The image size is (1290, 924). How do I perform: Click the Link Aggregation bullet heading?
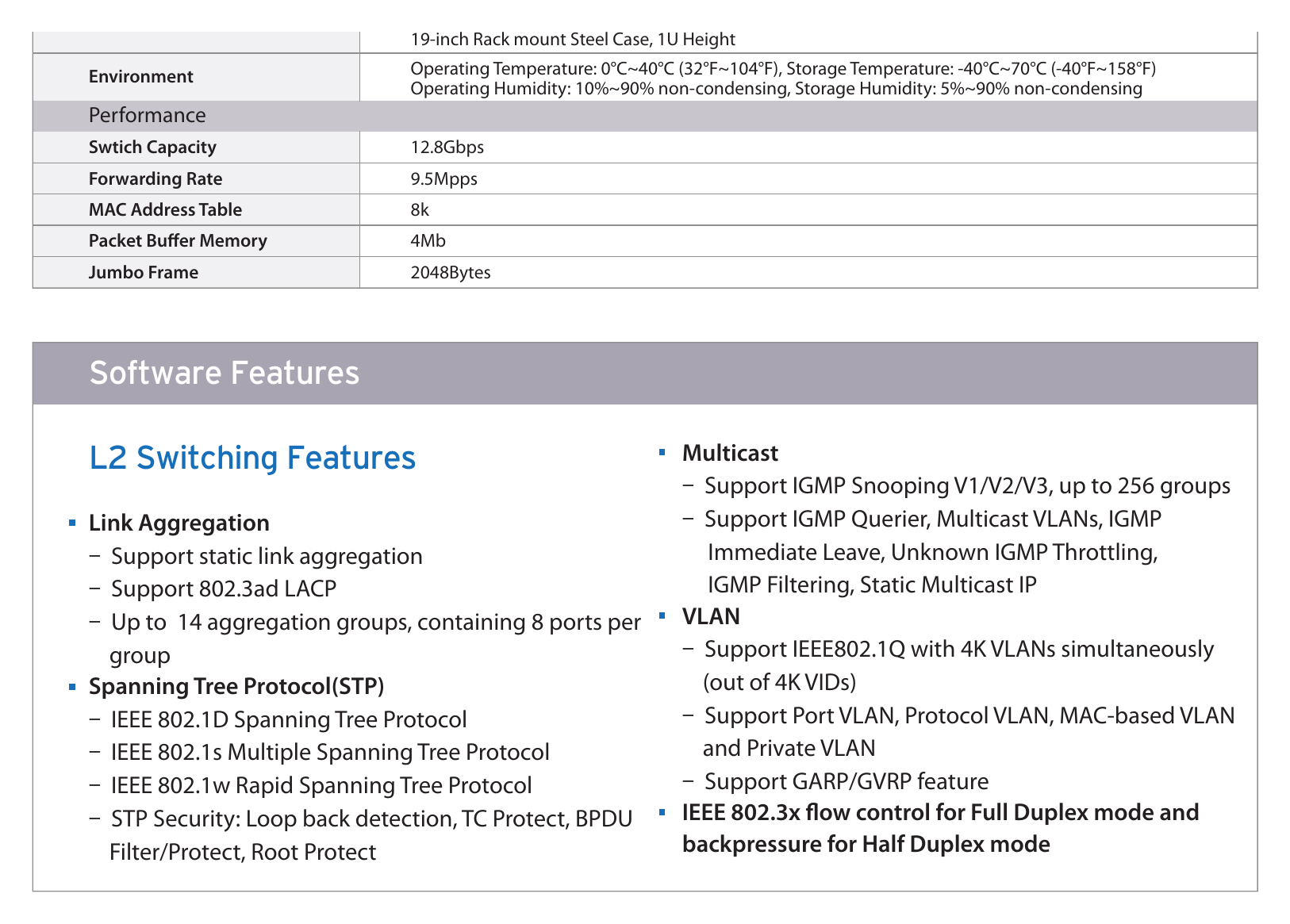[179, 523]
